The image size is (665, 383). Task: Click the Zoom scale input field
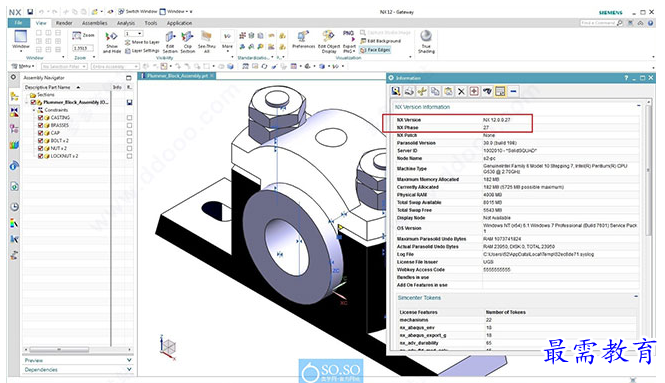tap(82, 48)
